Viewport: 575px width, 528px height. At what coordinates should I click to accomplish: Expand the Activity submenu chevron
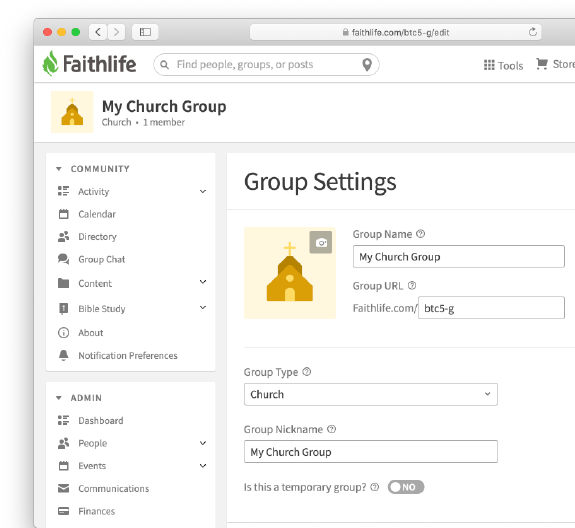[x=203, y=191]
